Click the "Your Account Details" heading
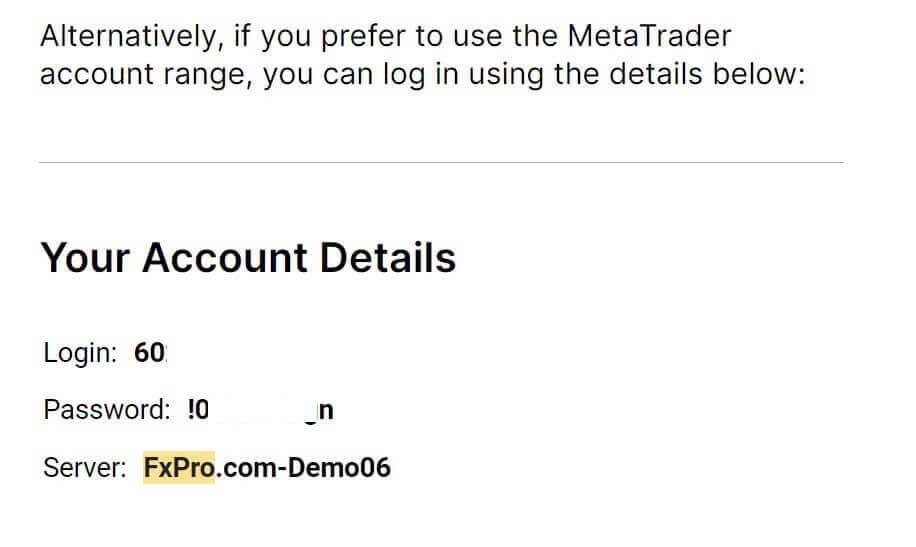The image size is (916, 547). coord(248,258)
